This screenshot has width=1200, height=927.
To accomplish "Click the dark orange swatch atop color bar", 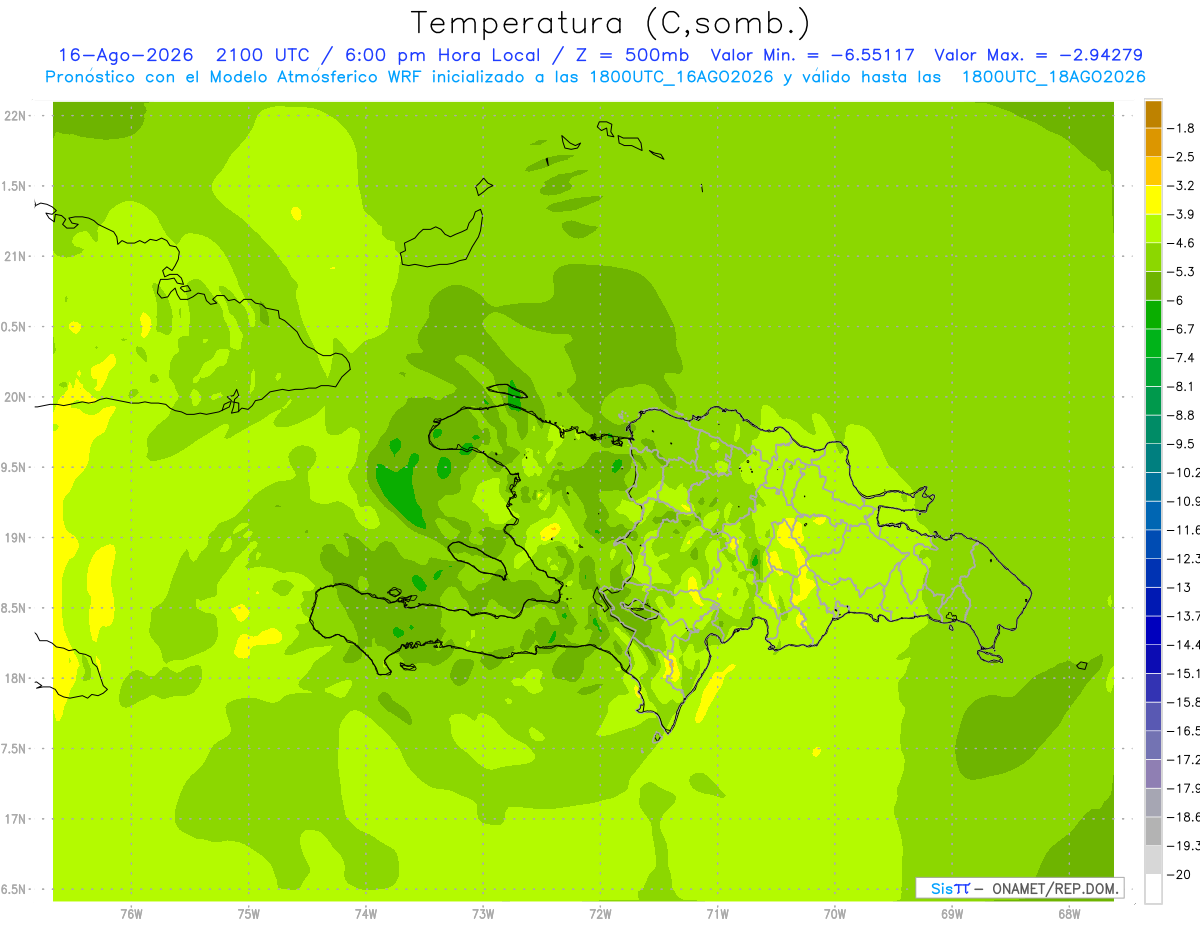I will 1153,114.
